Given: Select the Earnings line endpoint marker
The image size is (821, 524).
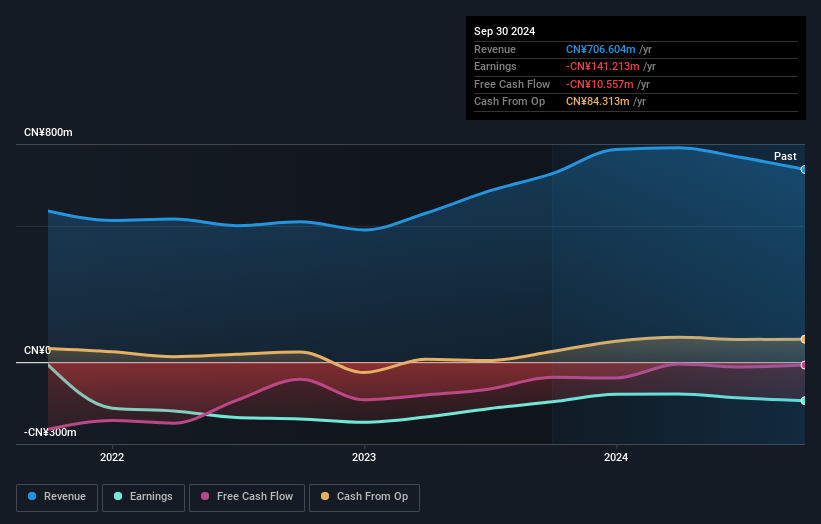Looking at the screenshot, I should [804, 400].
